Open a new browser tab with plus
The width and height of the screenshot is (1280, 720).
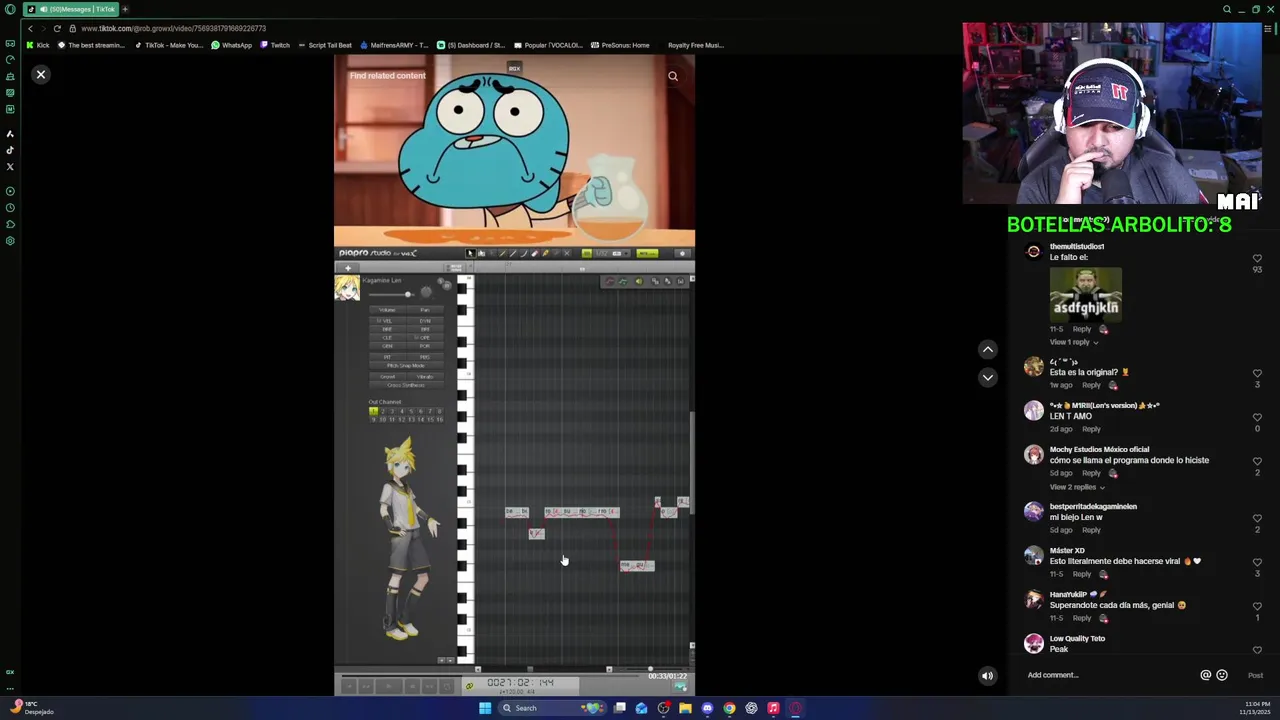(125, 9)
